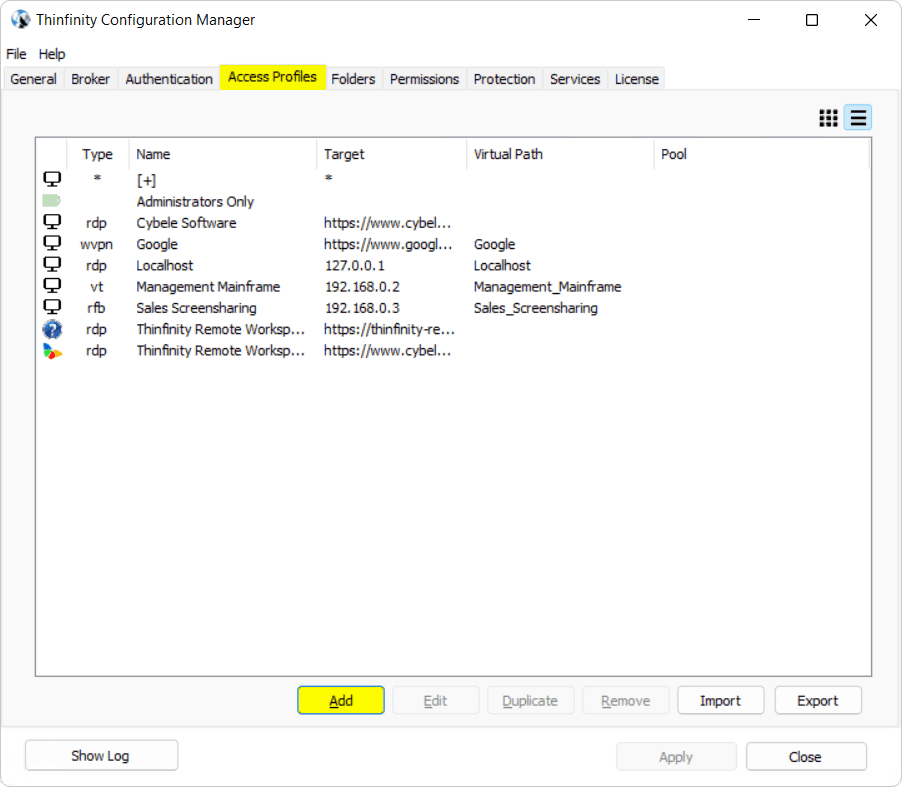Click the wvpn type cell
This screenshot has height=787, width=902.
tap(97, 244)
